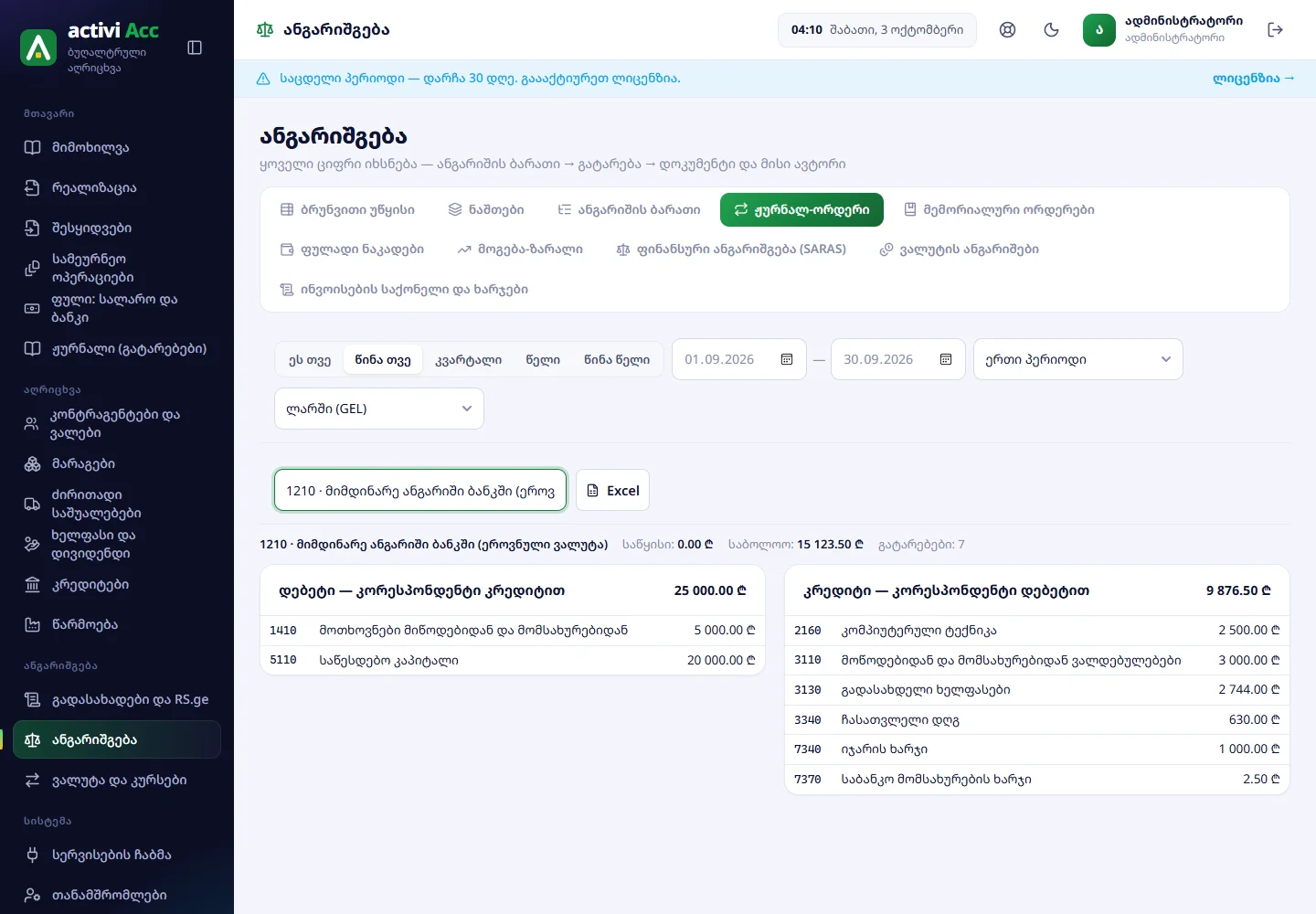
Task: Select the წინა წელი period
Action: pyautogui.click(x=617, y=359)
